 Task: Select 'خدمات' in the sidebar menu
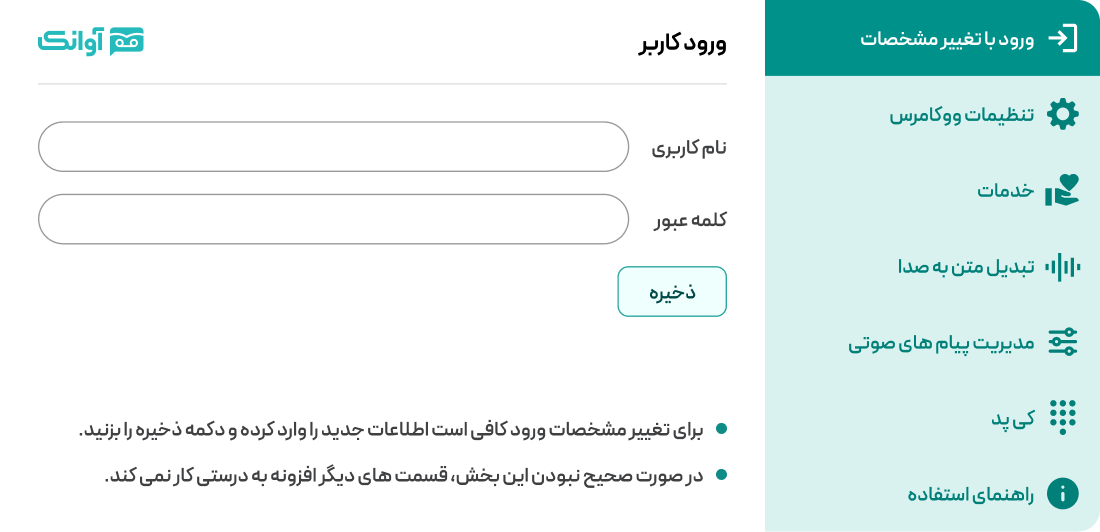click(x=1005, y=190)
